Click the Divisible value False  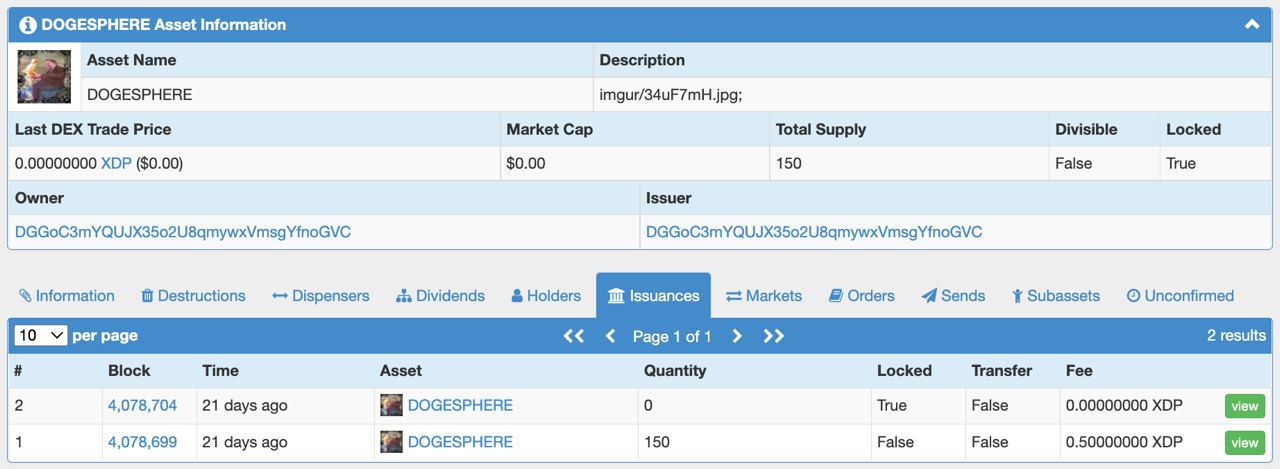point(1073,163)
